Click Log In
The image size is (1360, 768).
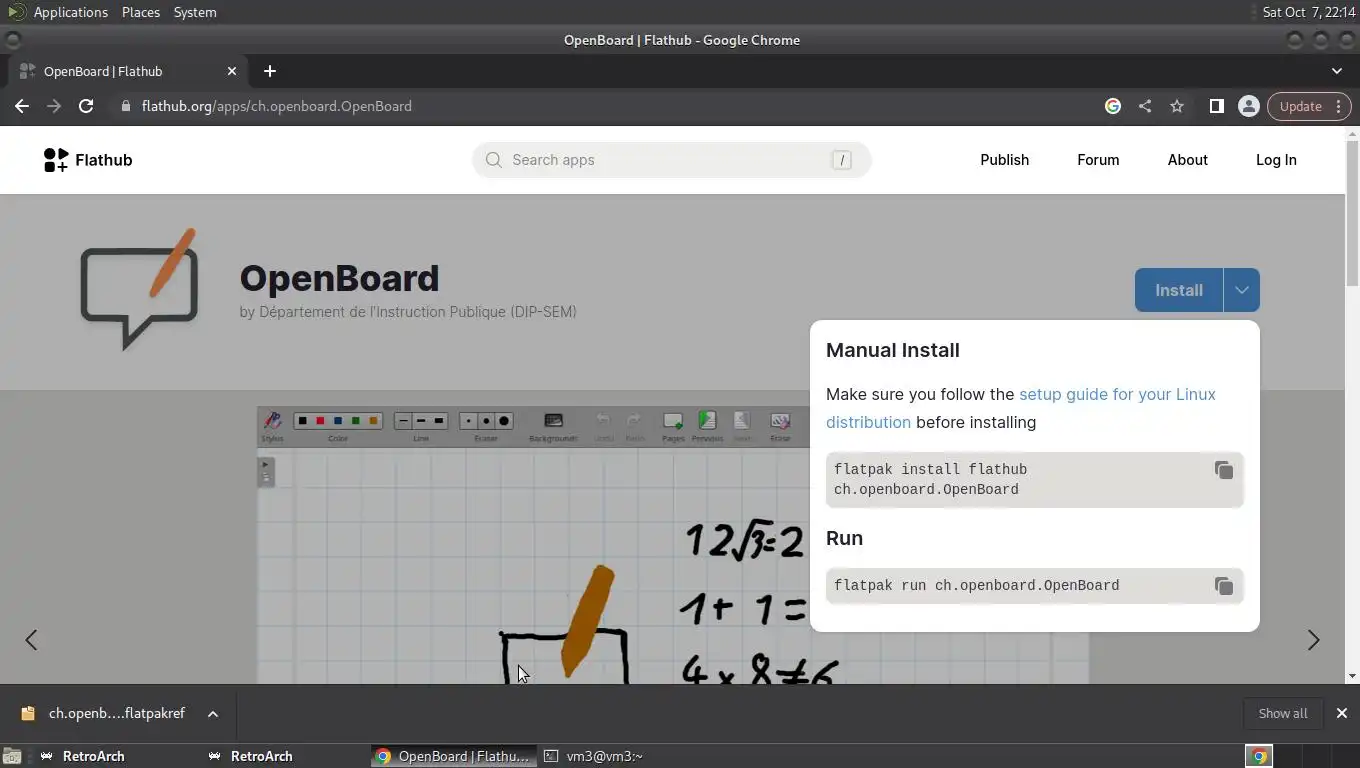point(1276,160)
